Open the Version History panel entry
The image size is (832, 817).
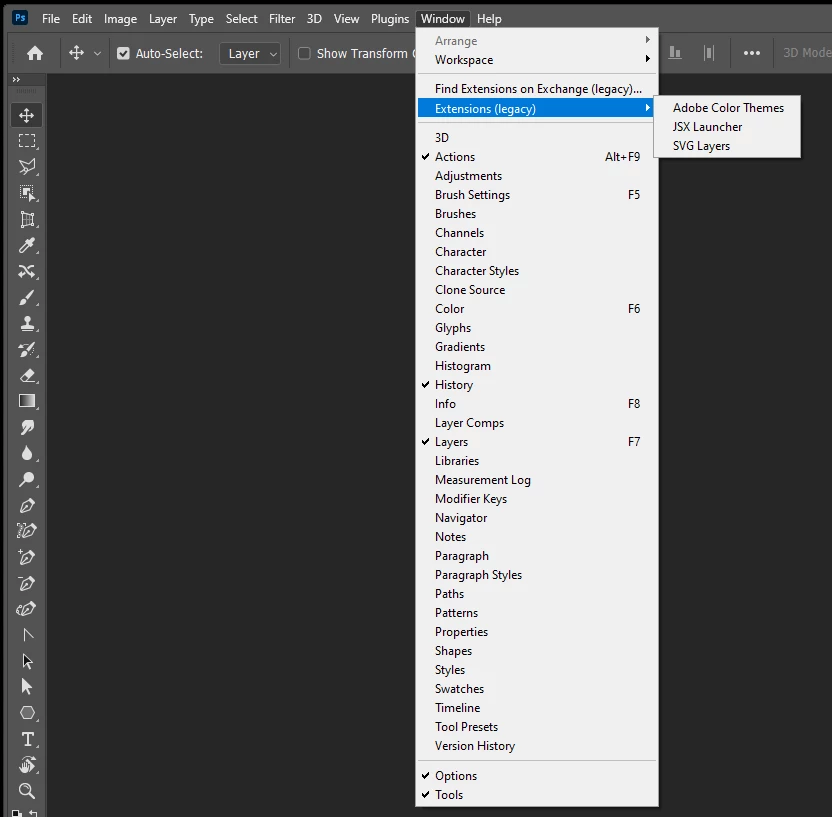tap(537, 746)
